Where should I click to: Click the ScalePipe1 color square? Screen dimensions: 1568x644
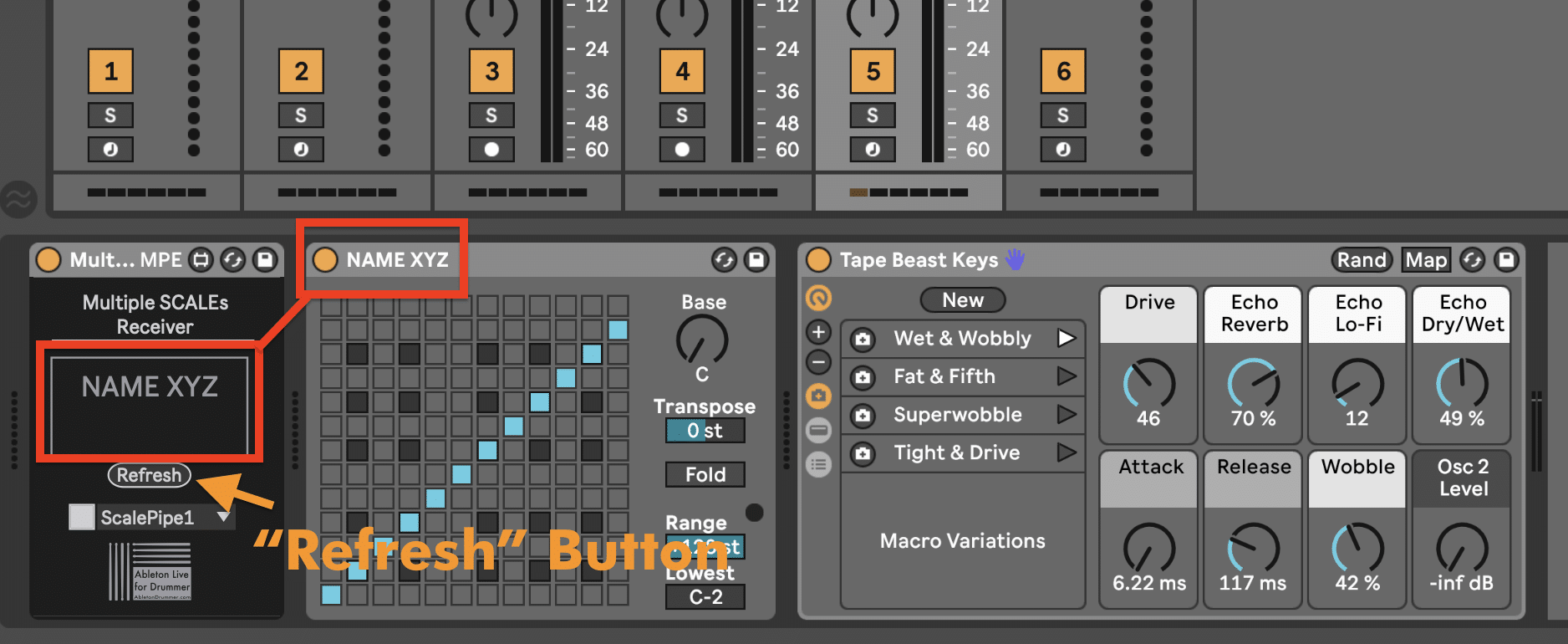point(81,517)
